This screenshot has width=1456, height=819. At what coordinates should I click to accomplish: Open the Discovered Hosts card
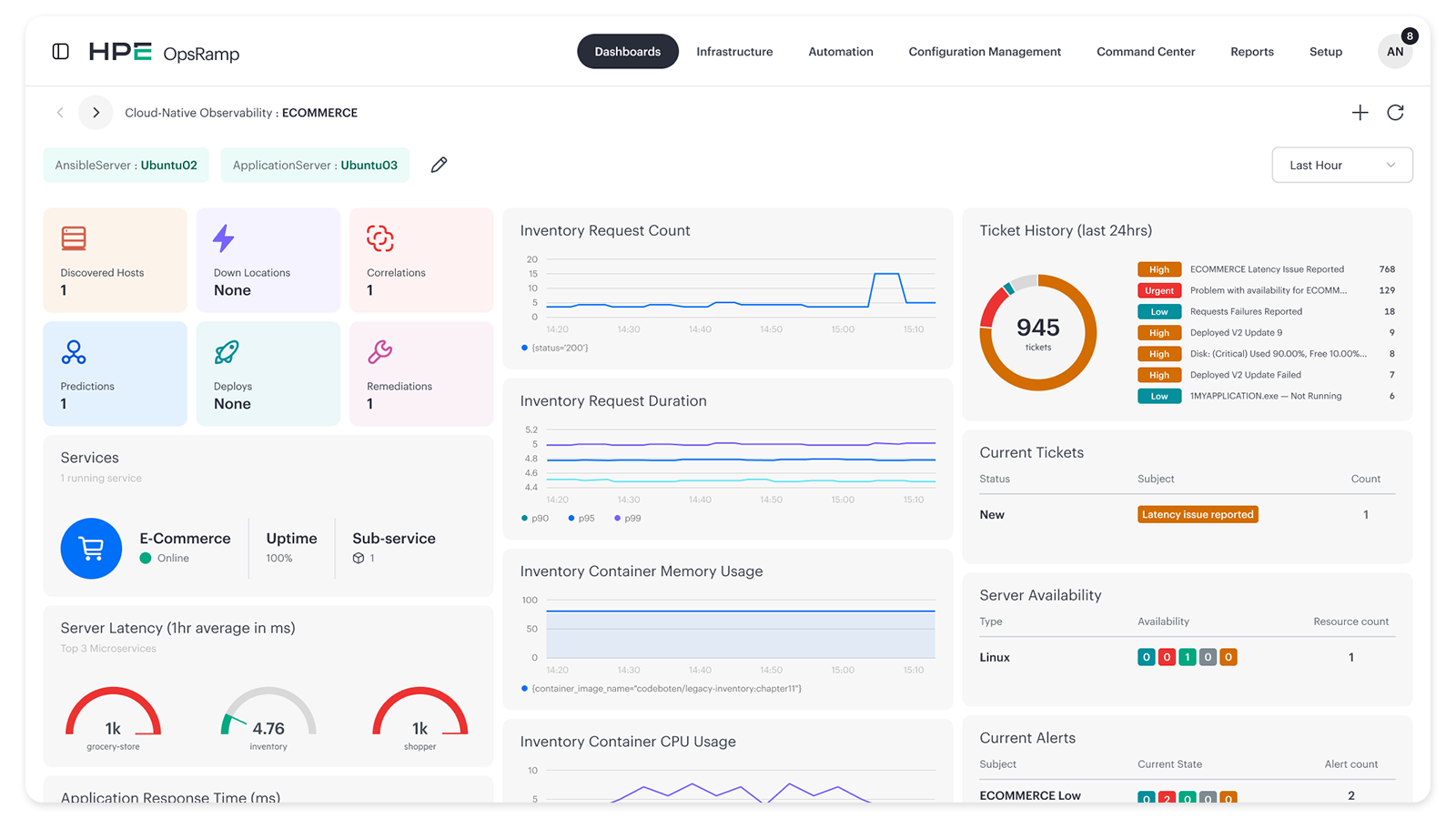point(115,260)
